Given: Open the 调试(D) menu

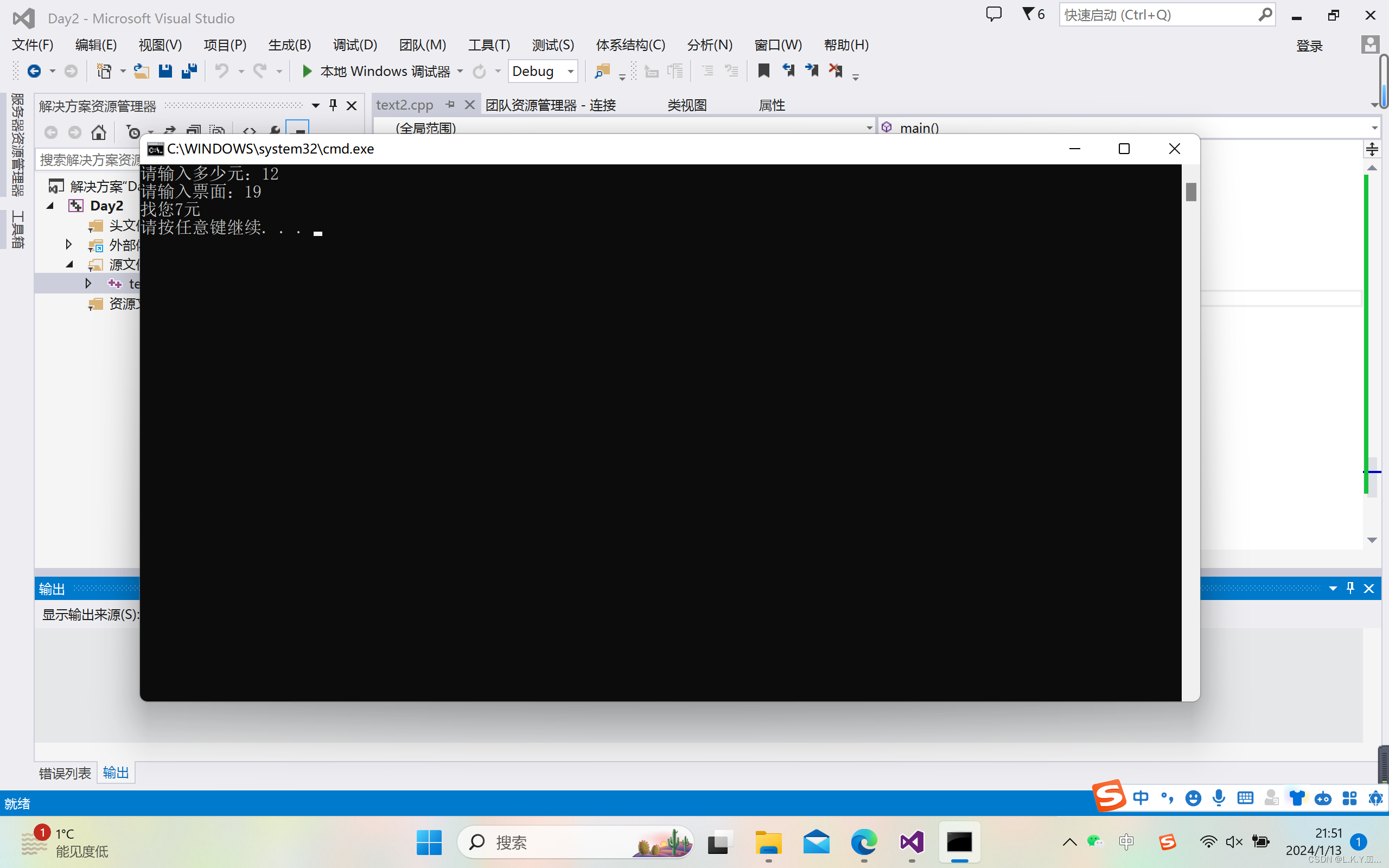Looking at the screenshot, I should (x=355, y=45).
